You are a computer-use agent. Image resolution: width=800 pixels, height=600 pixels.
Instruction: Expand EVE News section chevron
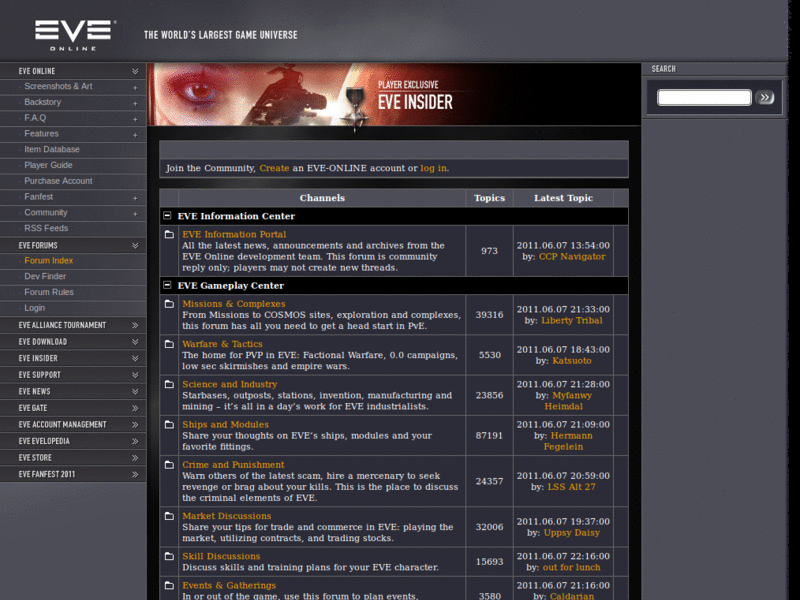135,391
